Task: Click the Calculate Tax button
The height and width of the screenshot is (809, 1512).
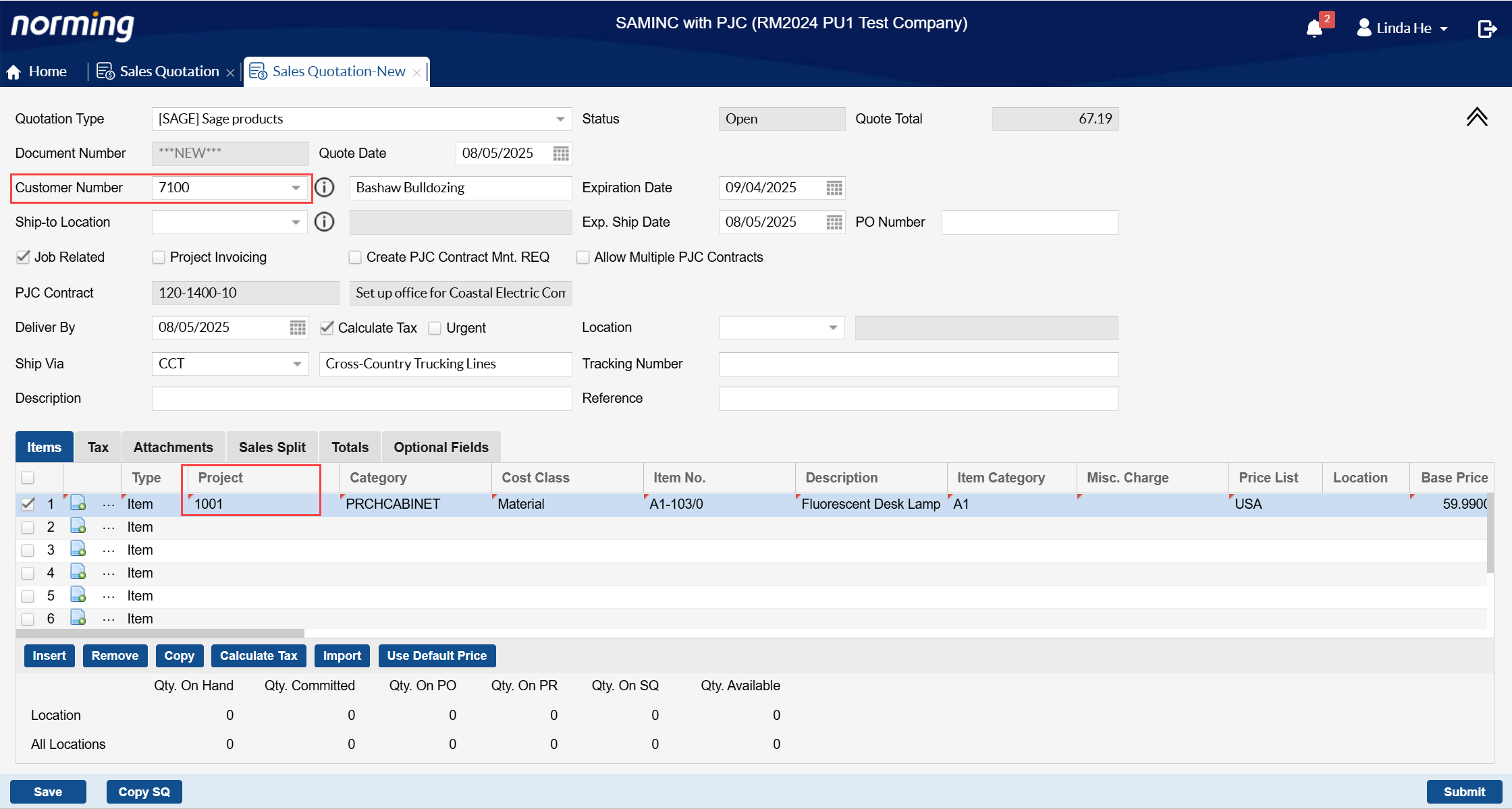Action: 259,656
